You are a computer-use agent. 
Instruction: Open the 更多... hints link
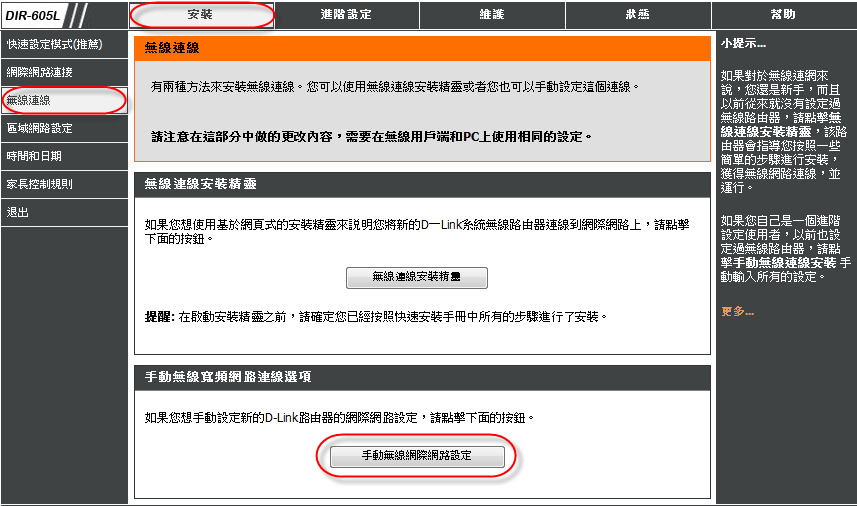(x=737, y=311)
